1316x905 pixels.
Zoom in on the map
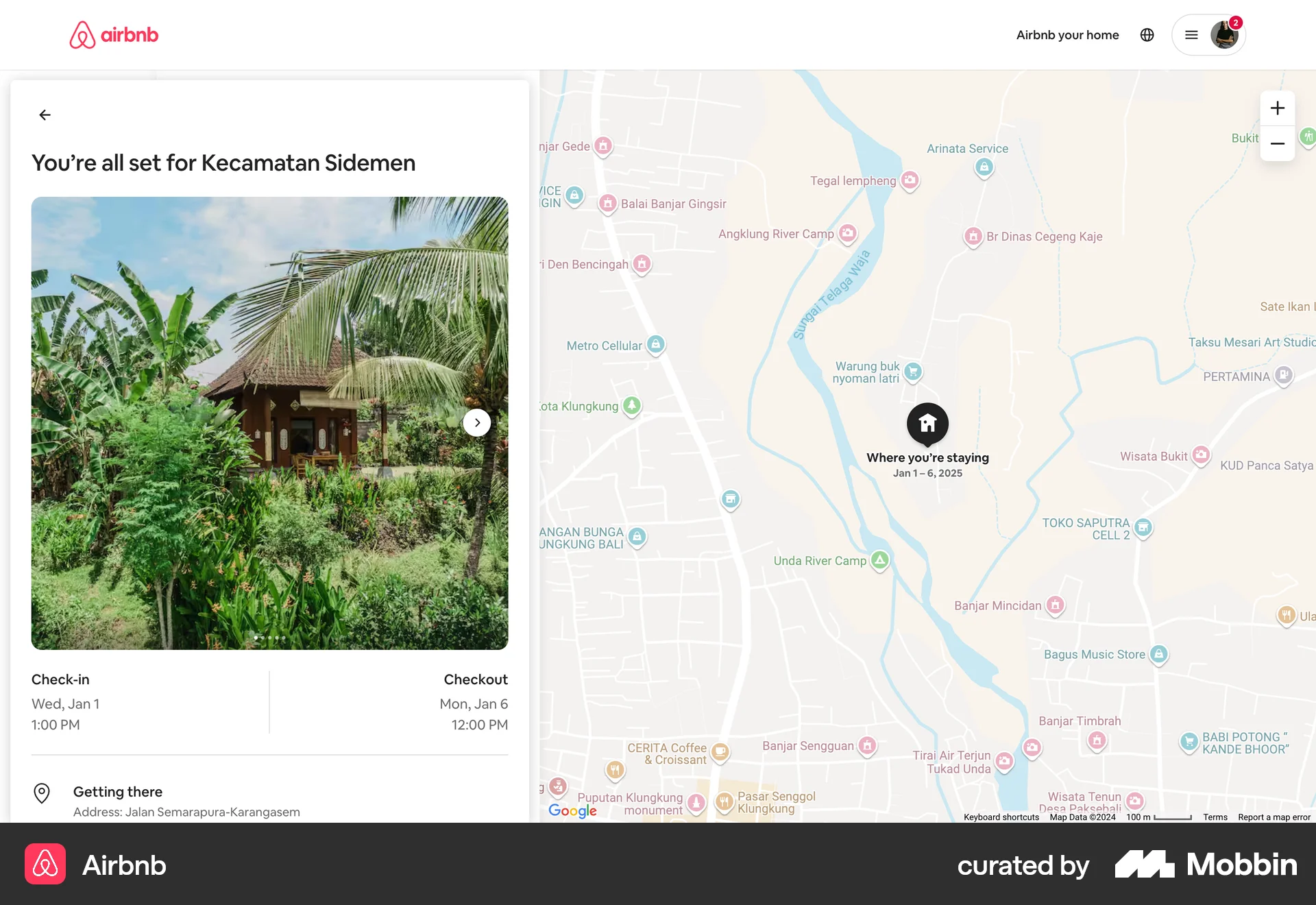point(1277,107)
